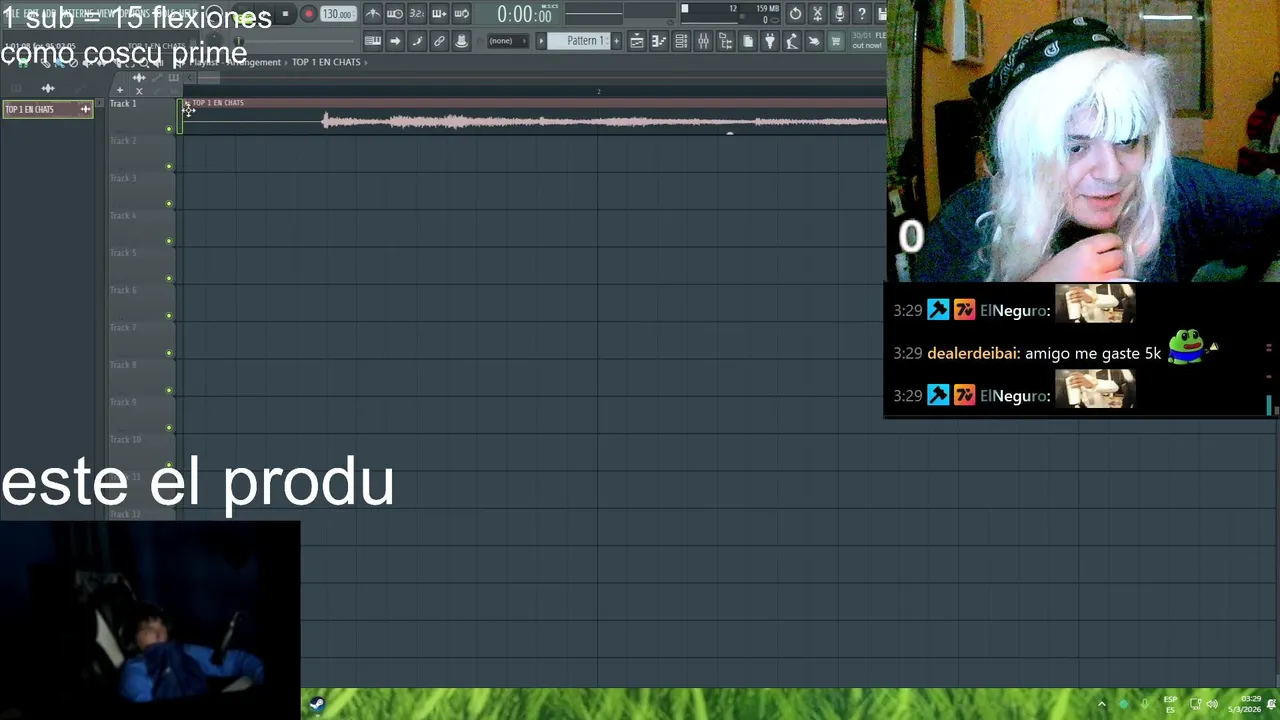Open the Piano roll view icon

tap(659, 41)
